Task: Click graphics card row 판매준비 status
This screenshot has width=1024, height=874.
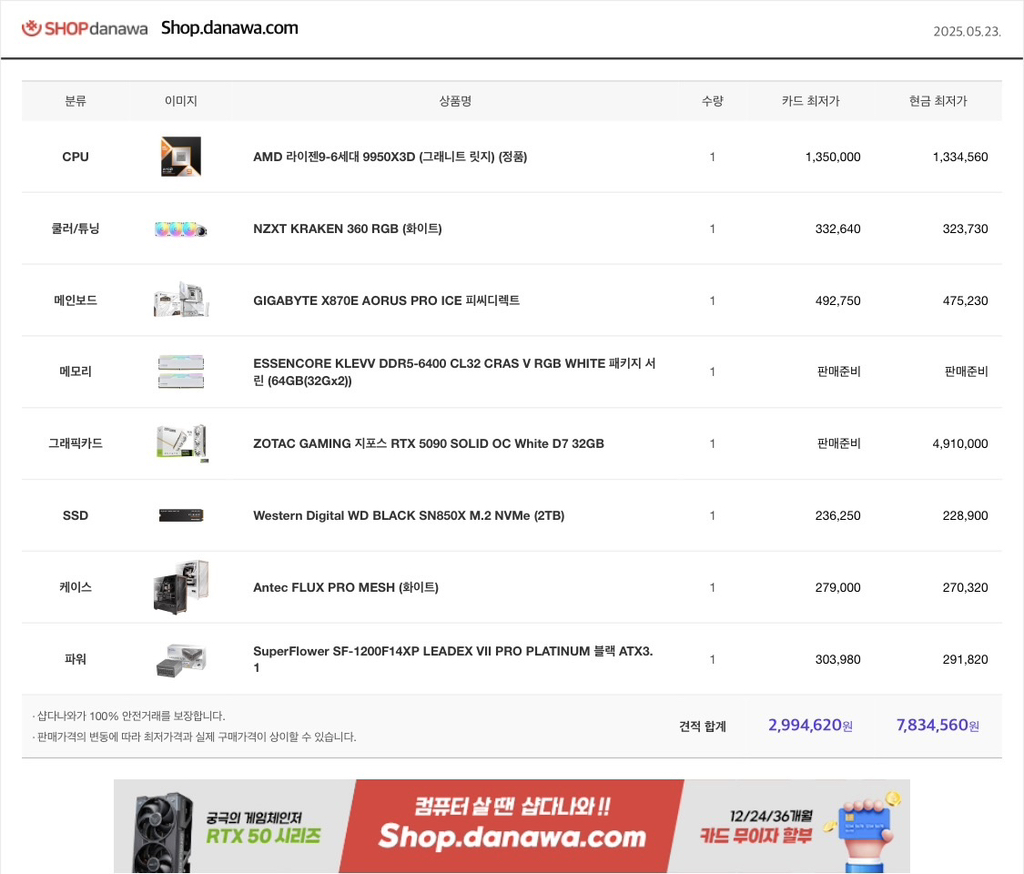Action: (839, 444)
